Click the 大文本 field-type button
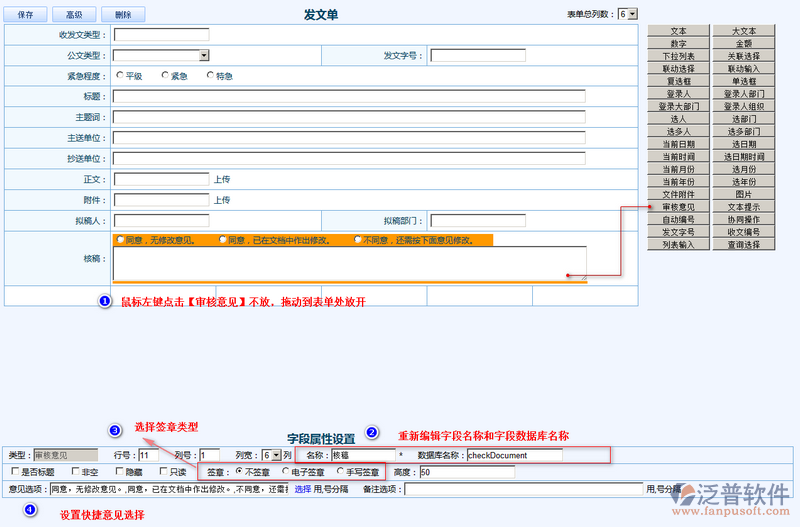This screenshot has width=800, height=527. [x=744, y=31]
